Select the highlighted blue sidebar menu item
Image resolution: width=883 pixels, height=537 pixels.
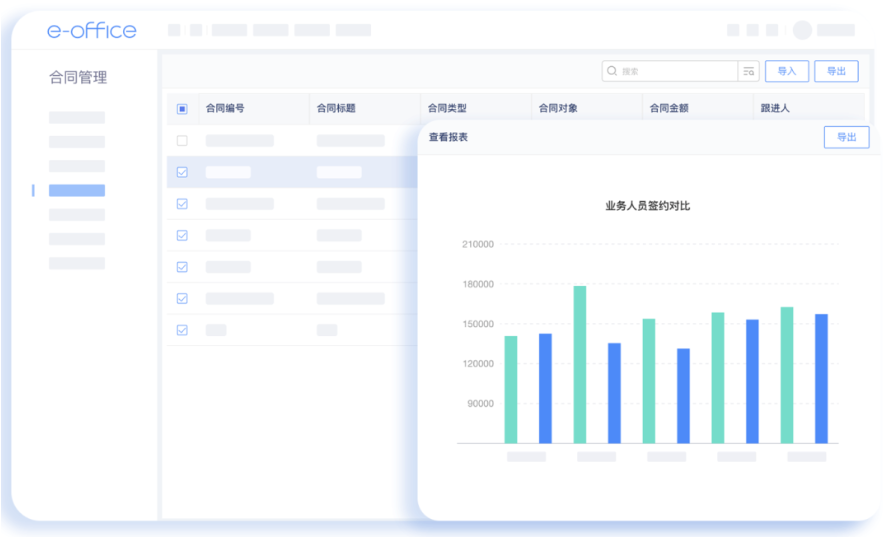pyautogui.click(x=77, y=190)
